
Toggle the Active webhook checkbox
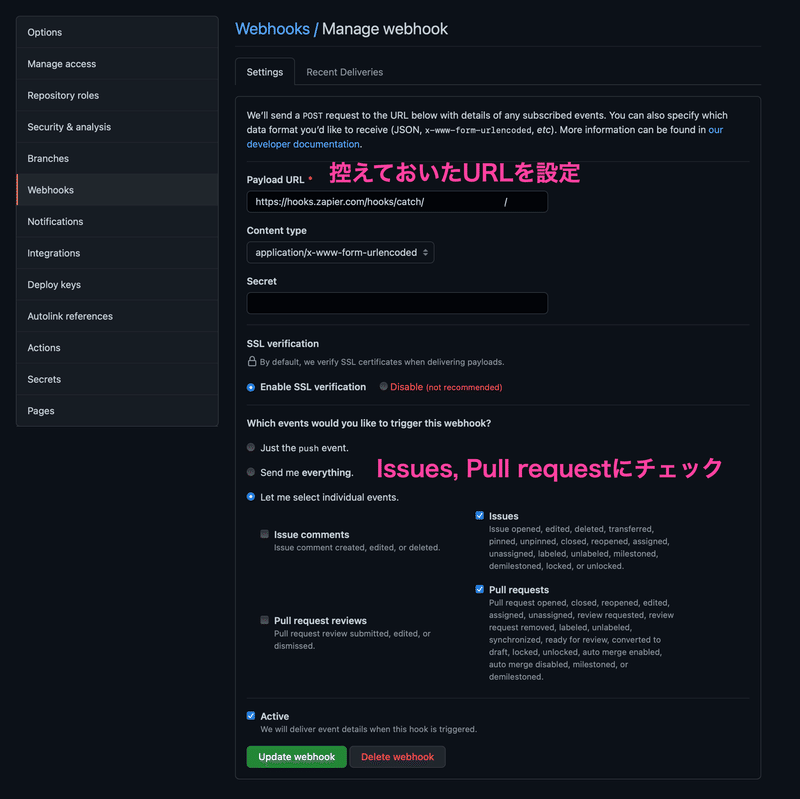(251, 715)
